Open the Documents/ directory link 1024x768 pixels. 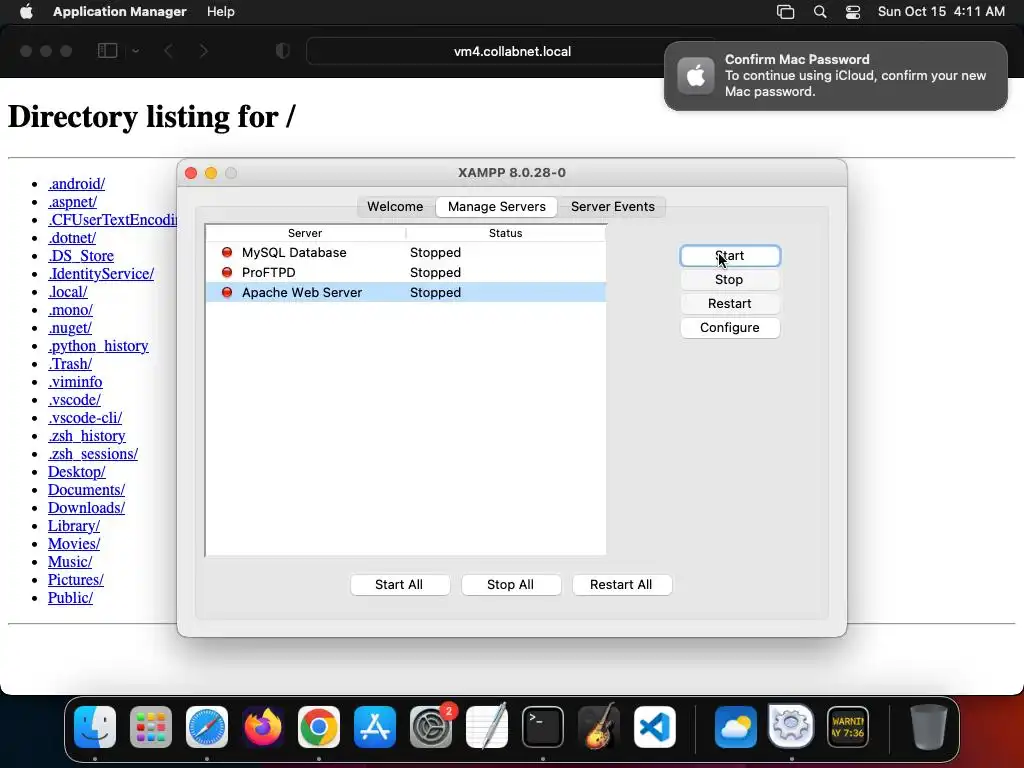pyautogui.click(x=86, y=490)
